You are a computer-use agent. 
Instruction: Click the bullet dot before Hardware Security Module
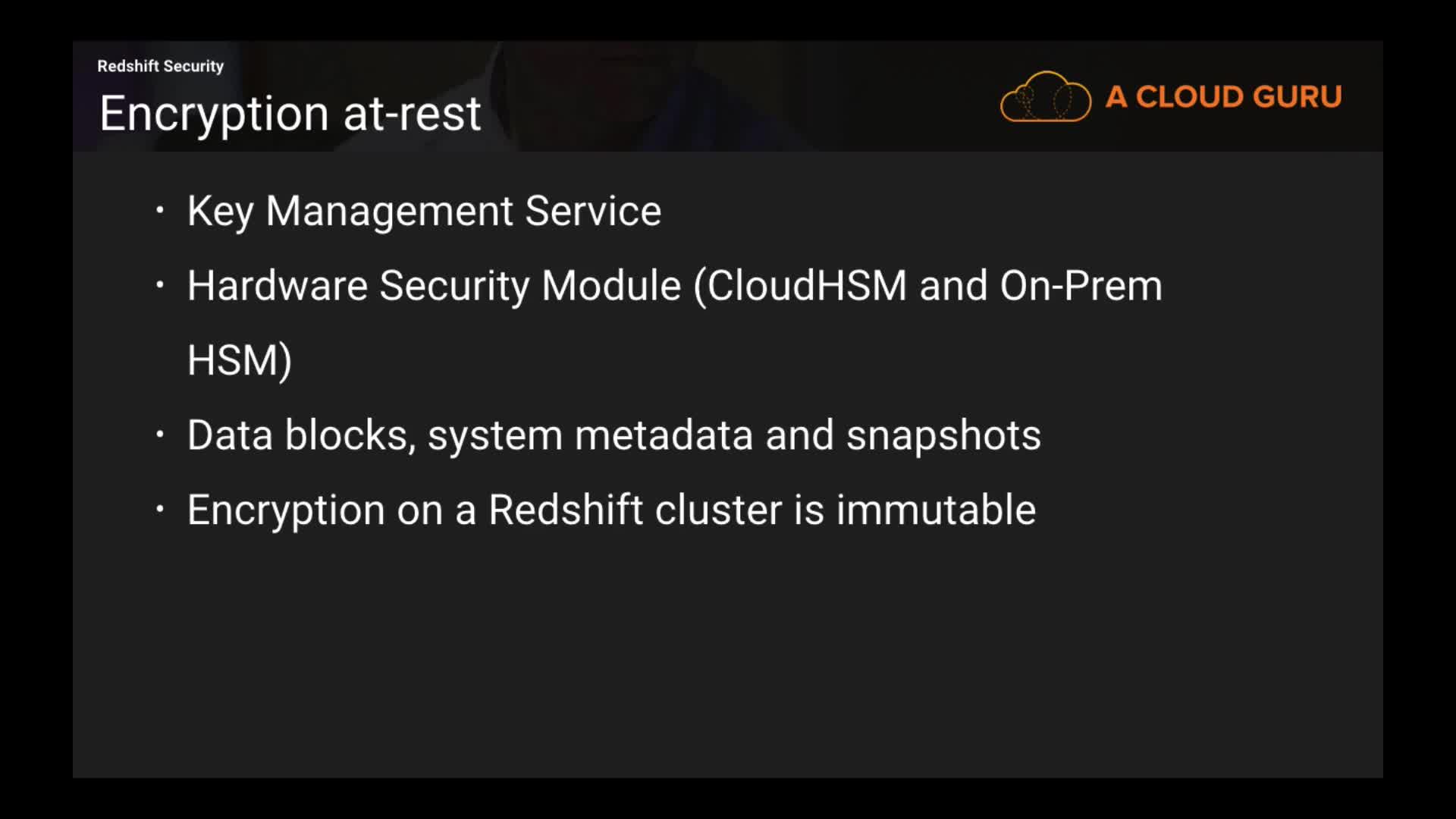coord(159,285)
